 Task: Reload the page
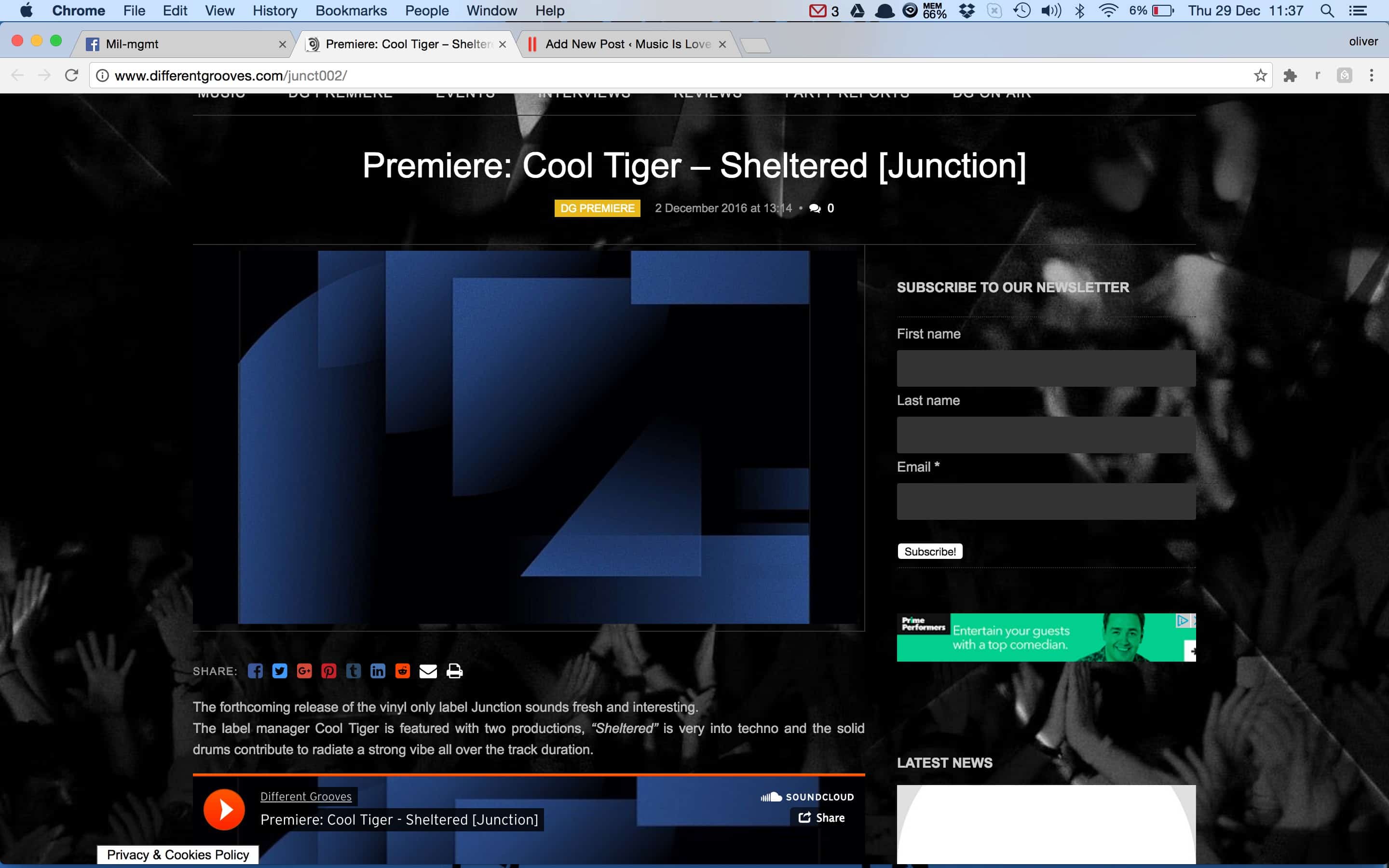(x=71, y=76)
